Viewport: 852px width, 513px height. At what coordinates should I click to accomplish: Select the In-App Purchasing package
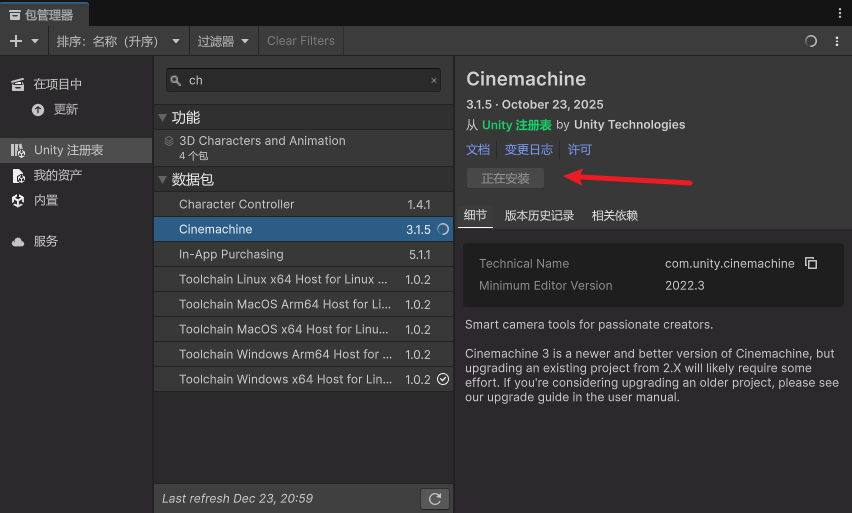coord(303,254)
